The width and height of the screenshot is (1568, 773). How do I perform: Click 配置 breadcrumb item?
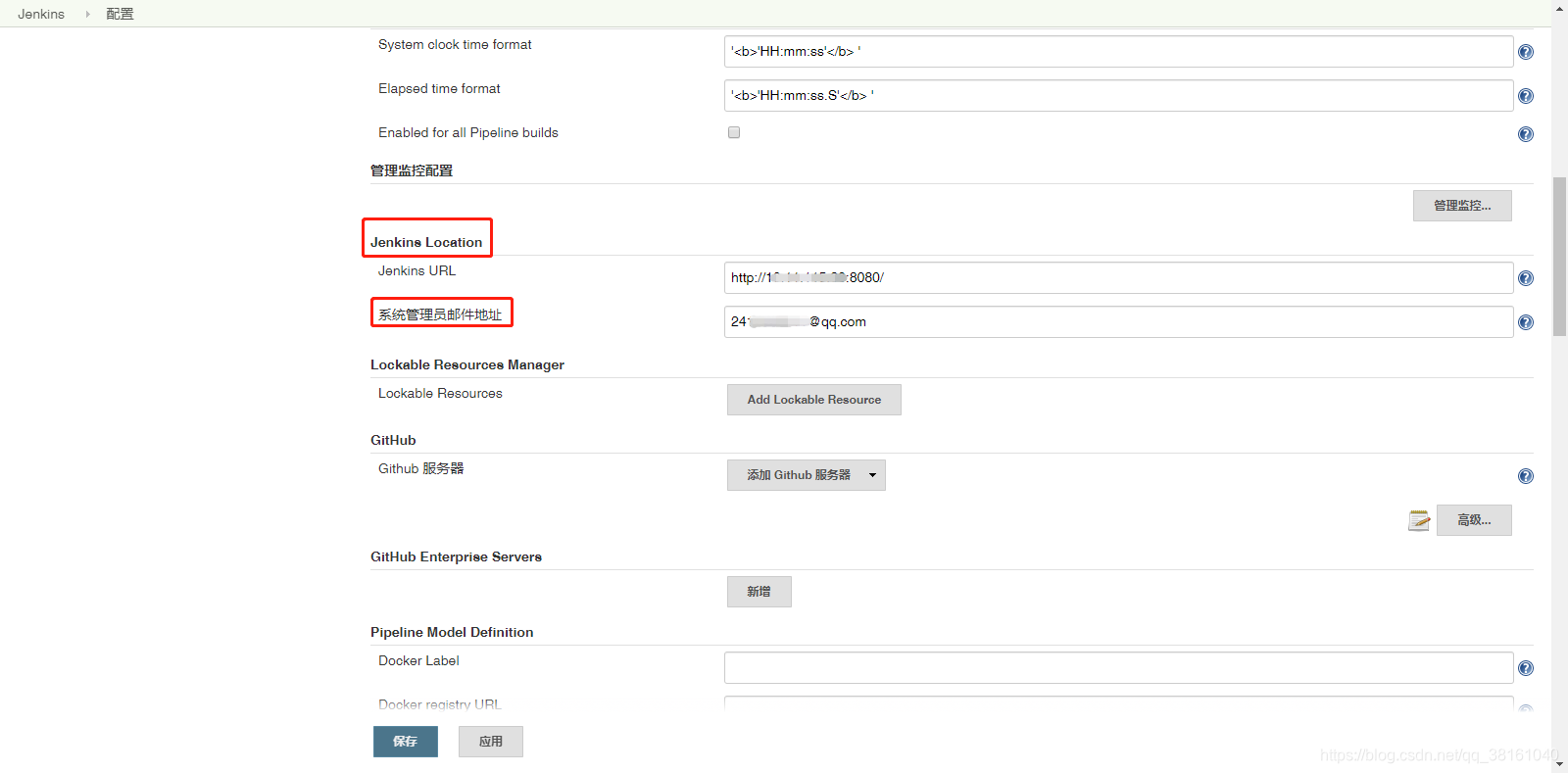coord(120,14)
